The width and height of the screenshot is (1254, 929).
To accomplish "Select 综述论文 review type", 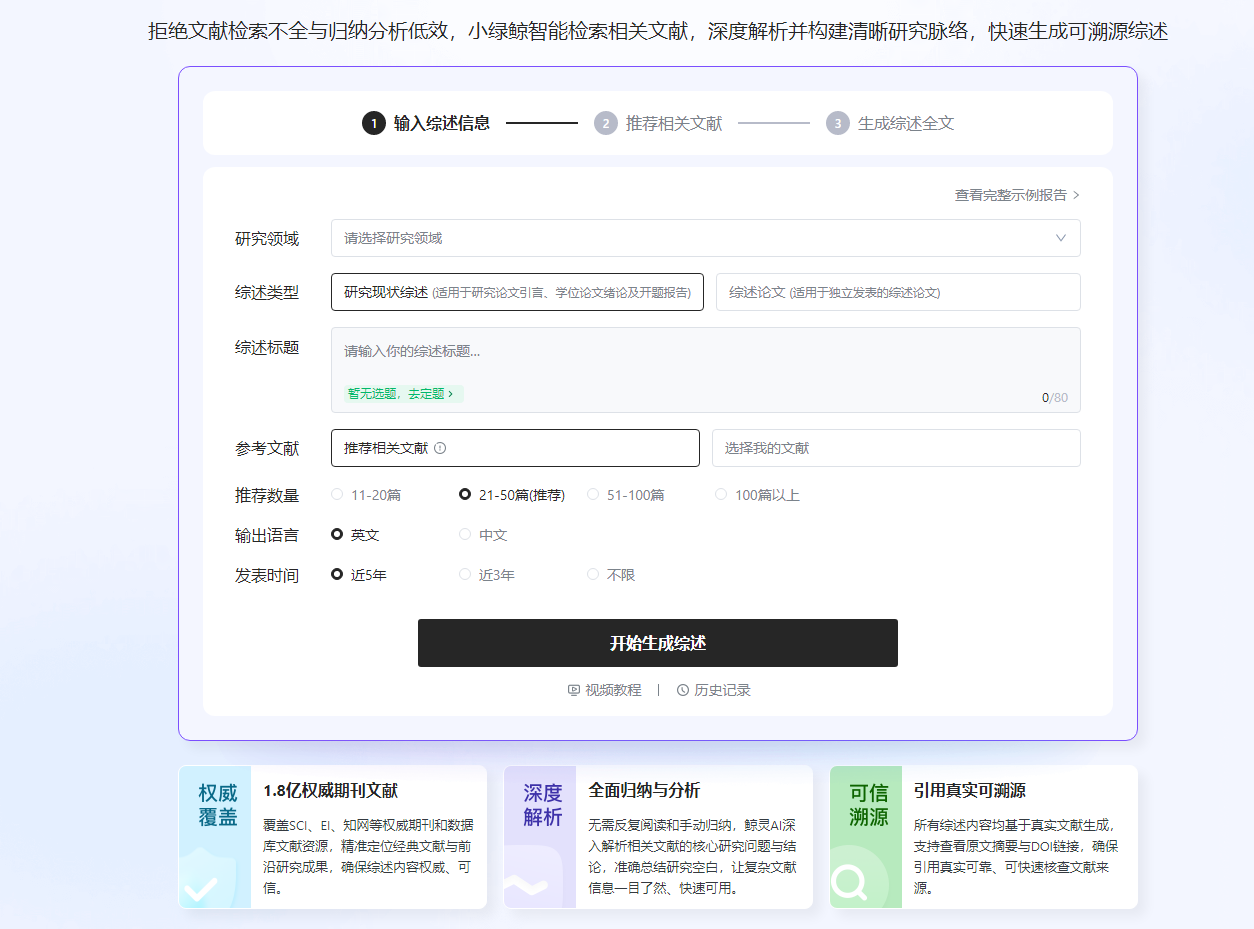I will (x=898, y=292).
